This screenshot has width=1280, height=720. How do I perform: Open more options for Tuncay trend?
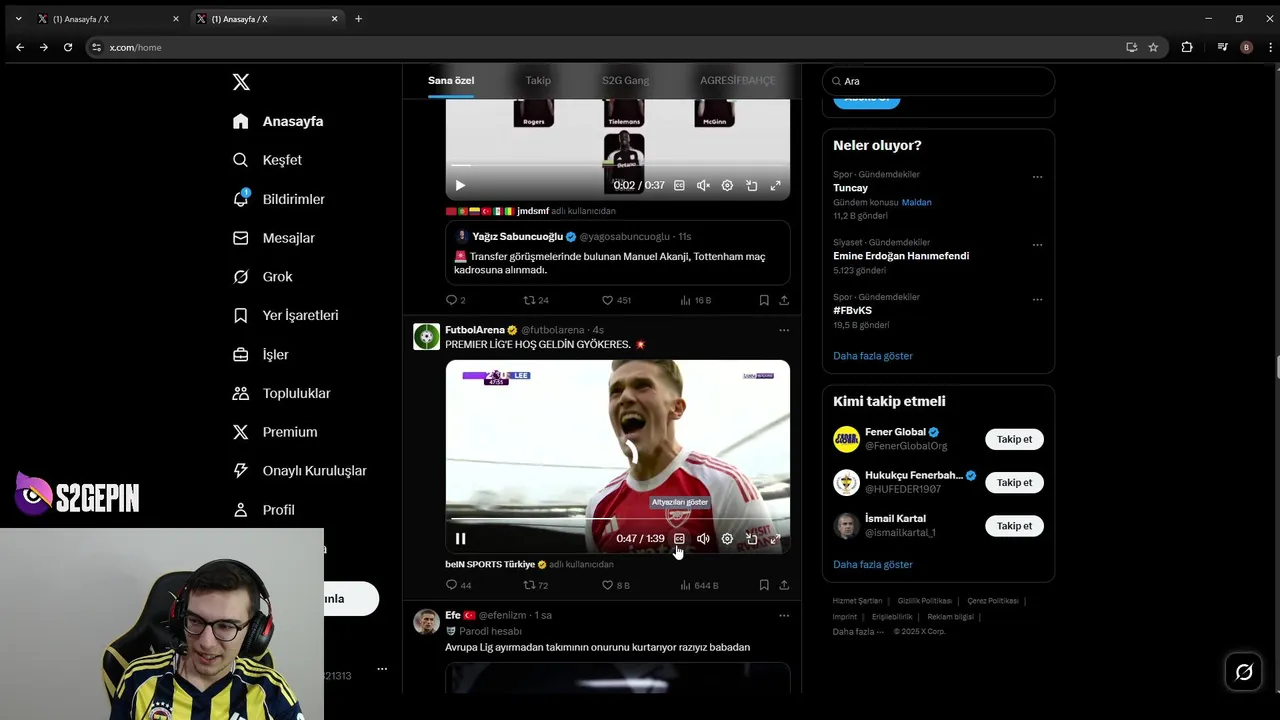(x=1037, y=177)
